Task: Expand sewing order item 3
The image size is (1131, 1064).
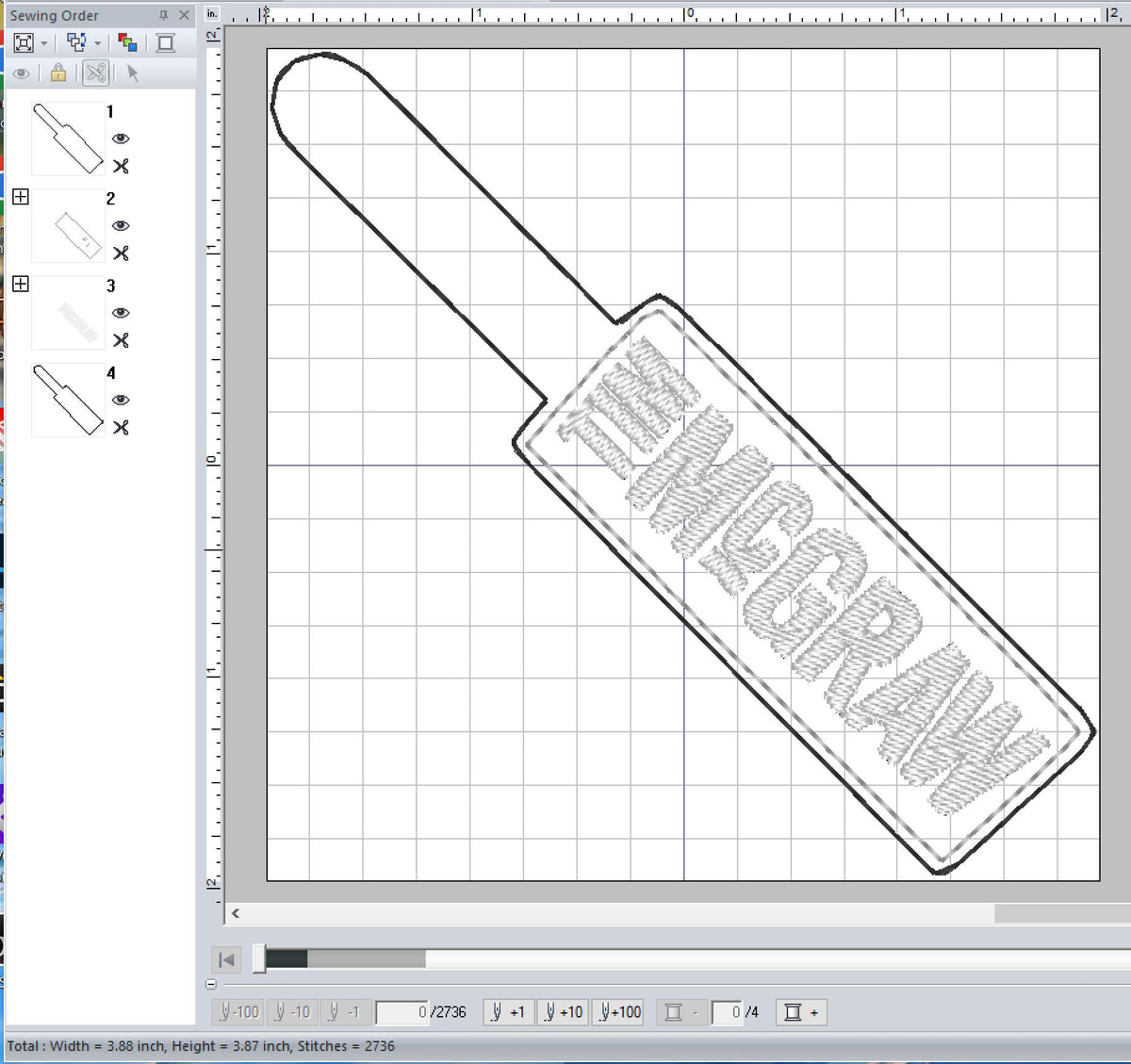Action: pyautogui.click(x=21, y=283)
